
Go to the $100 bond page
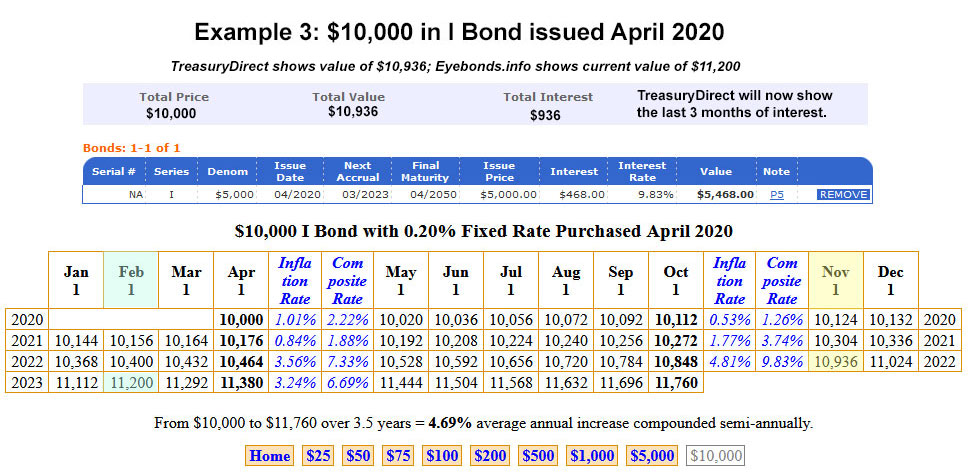click(442, 456)
